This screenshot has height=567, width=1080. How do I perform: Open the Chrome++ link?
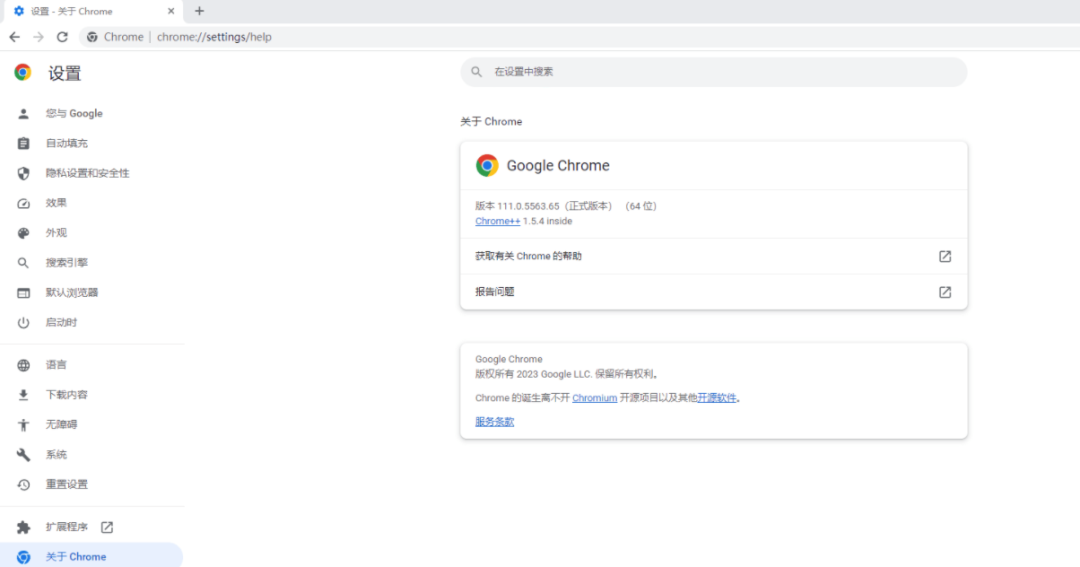pos(497,221)
